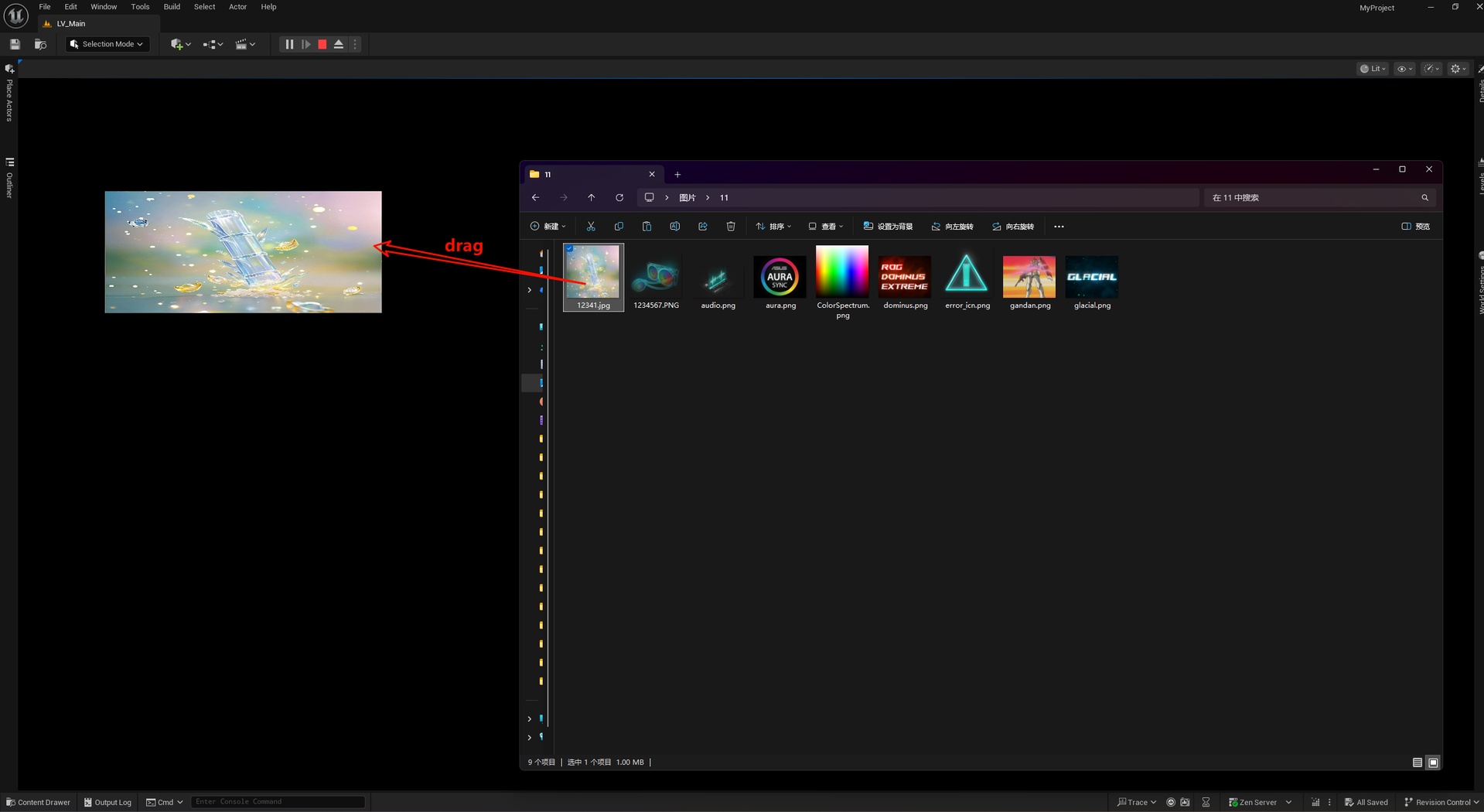
Task: Open the Lit view mode dropdown
Action: [x=1373, y=69]
